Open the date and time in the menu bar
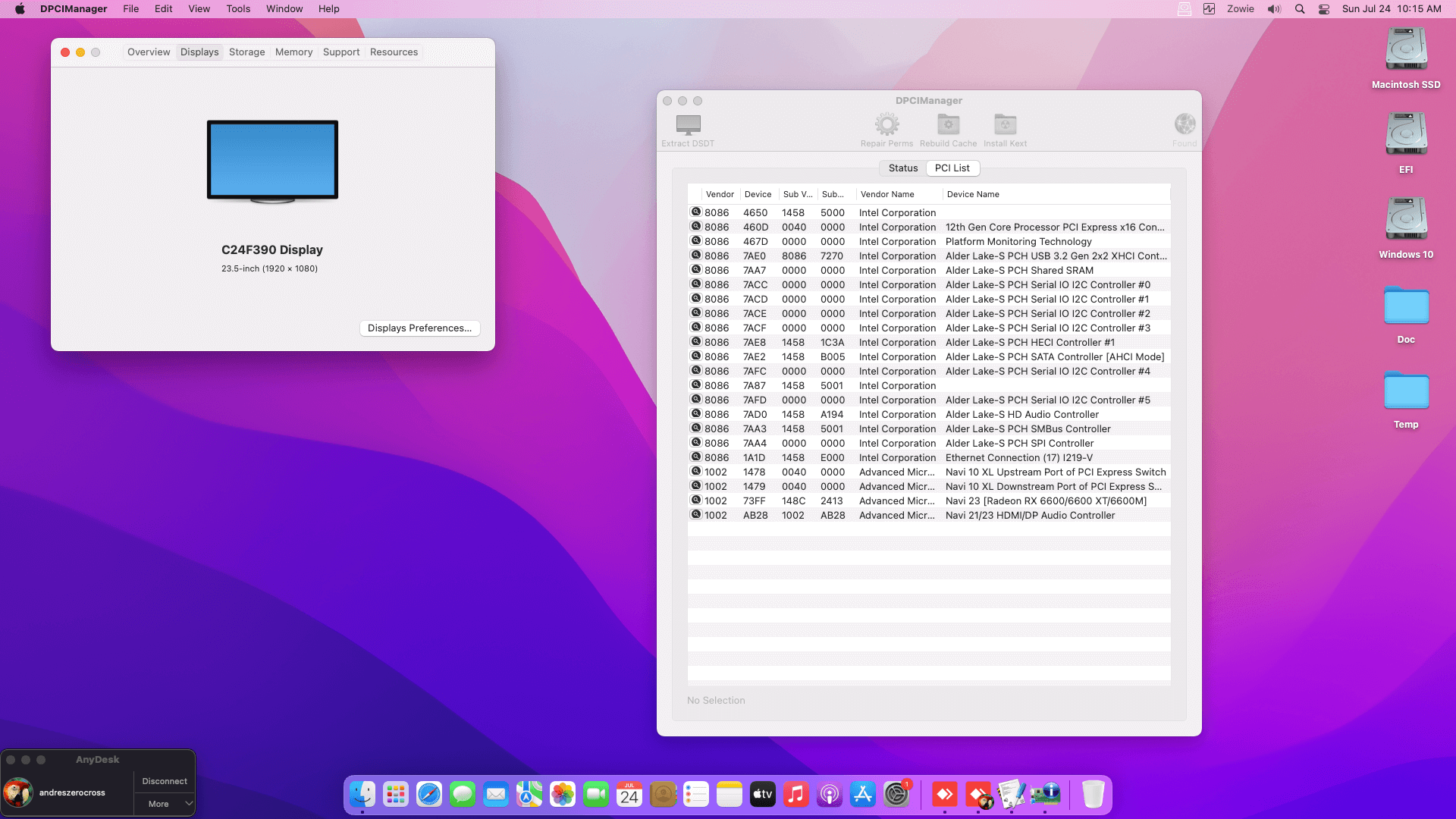The height and width of the screenshot is (819, 1456). tap(1392, 9)
